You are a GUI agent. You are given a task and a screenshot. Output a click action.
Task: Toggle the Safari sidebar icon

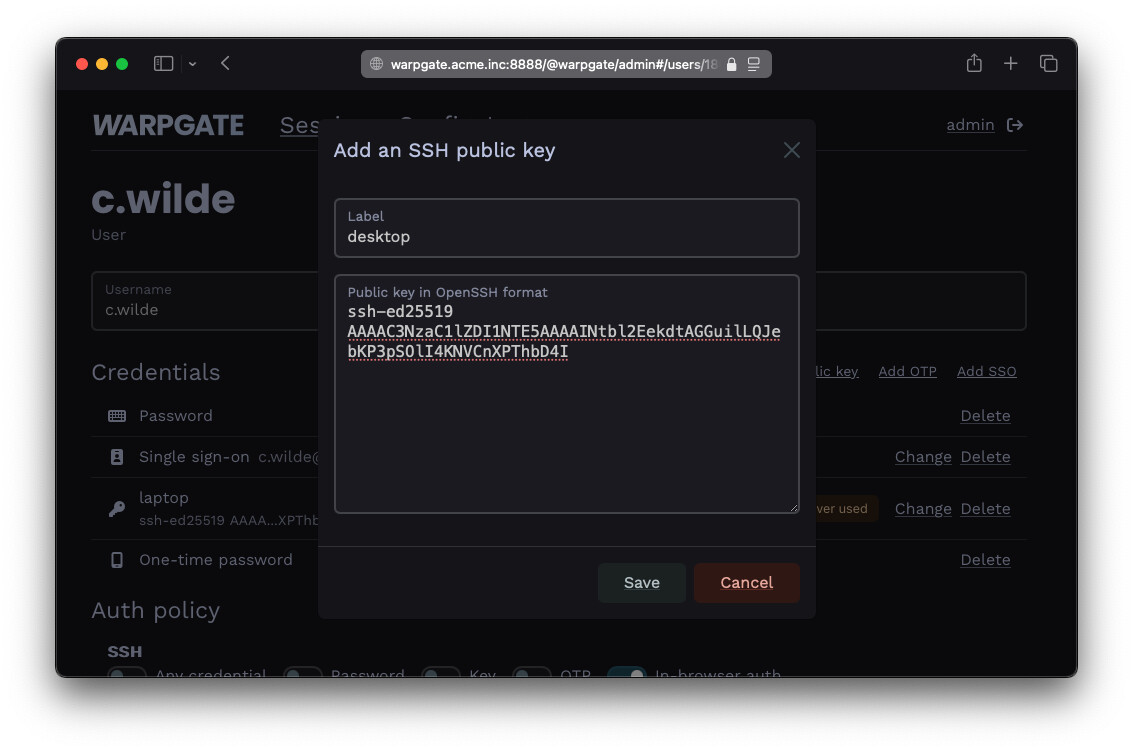[x=163, y=64]
